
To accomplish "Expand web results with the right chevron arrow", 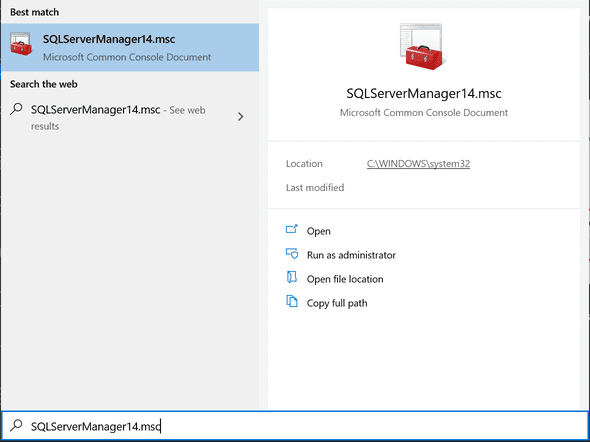I will click(241, 117).
